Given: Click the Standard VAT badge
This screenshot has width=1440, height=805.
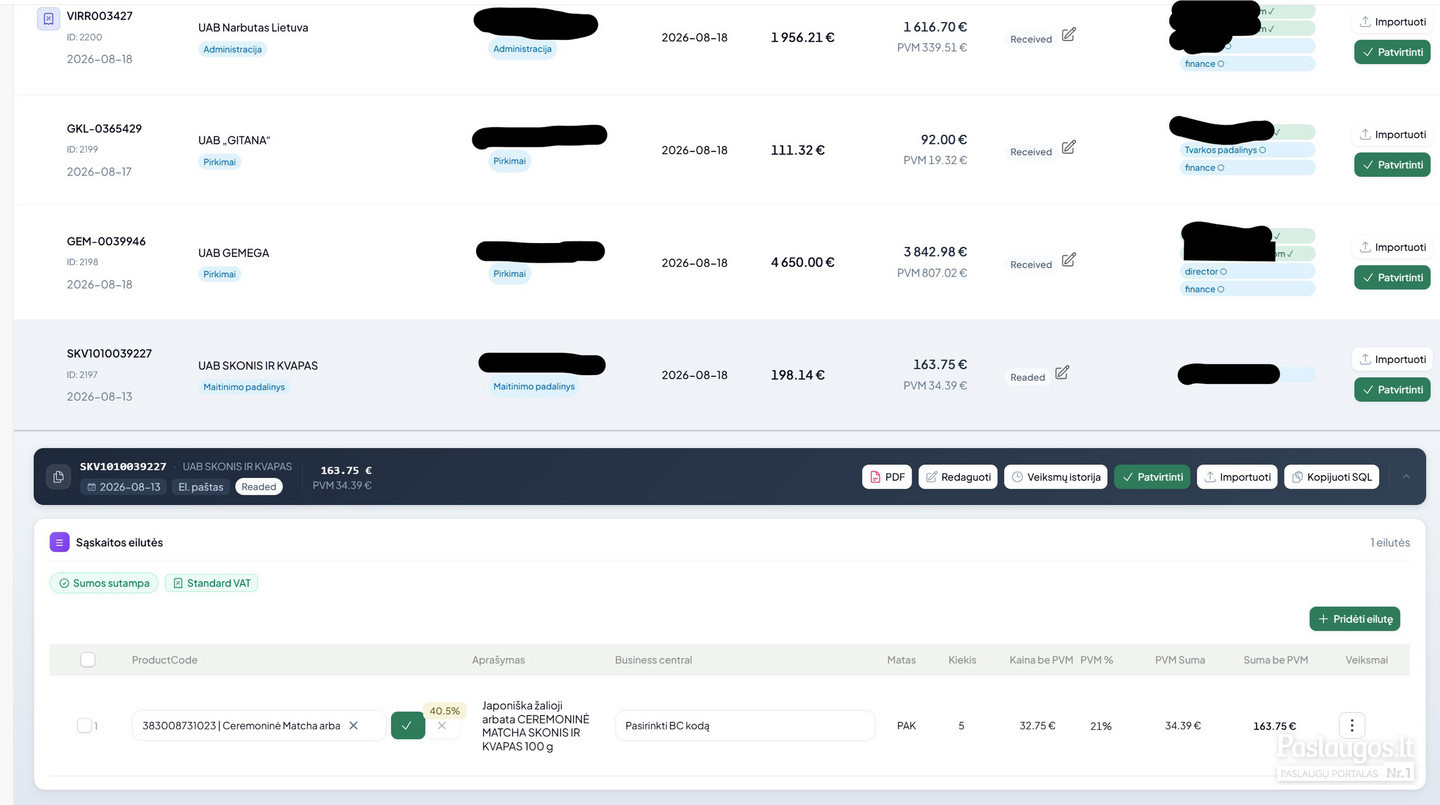Looking at the screenshot, I should (x=211, y=583).
